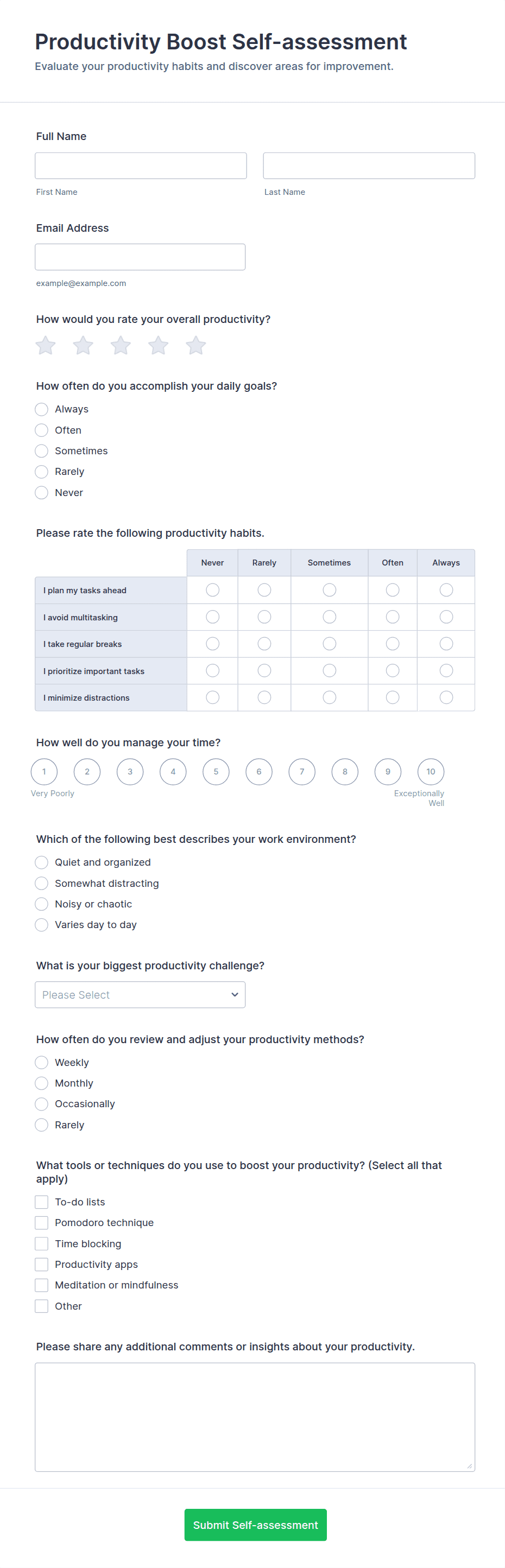Select Monthly review frequency option
The image size is (505, 1568).
click(41, 1083)
